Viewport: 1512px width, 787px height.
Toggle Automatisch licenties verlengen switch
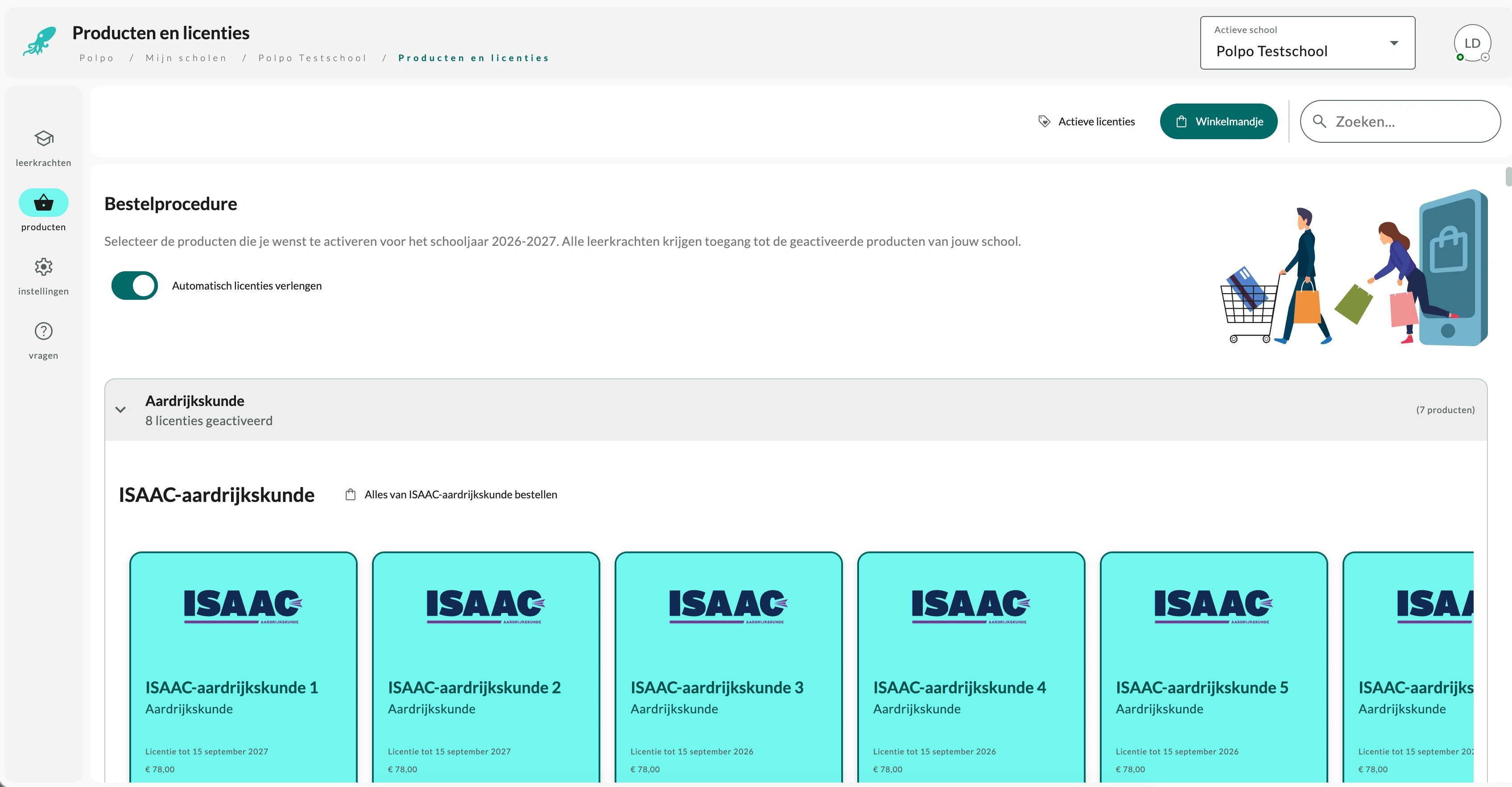tap(134, 286)
